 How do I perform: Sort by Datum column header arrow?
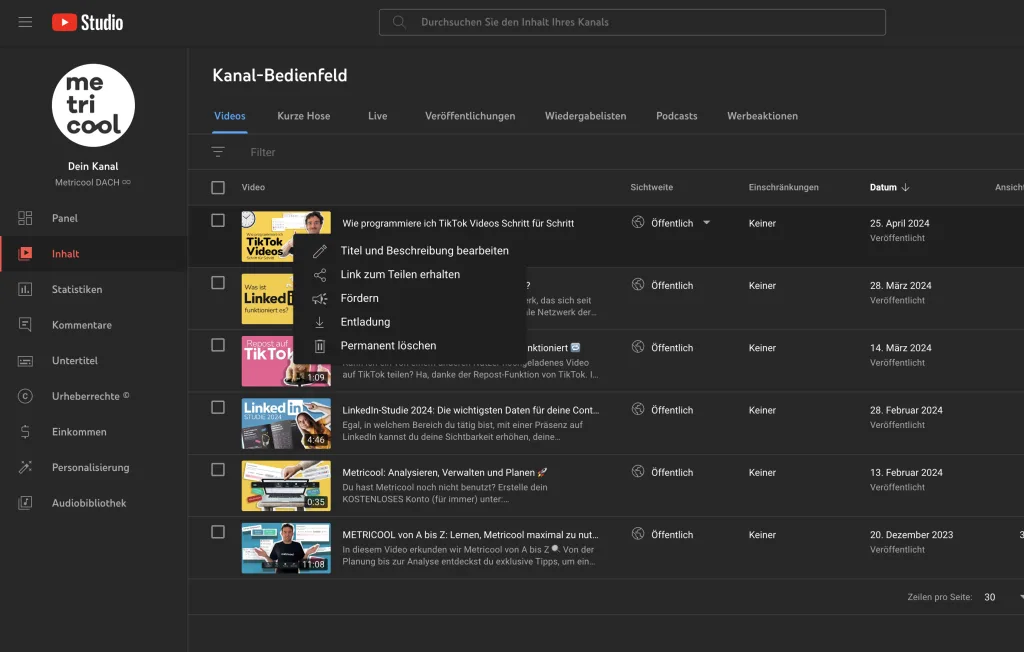(x=905, y=187)
